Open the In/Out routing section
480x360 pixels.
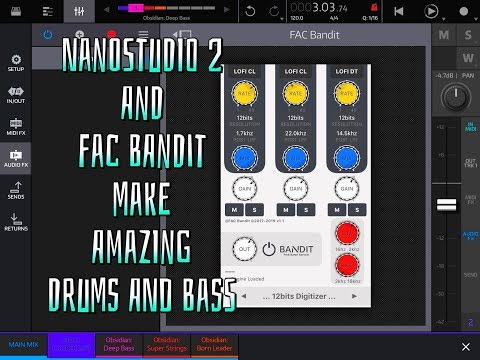click(16, 95)
